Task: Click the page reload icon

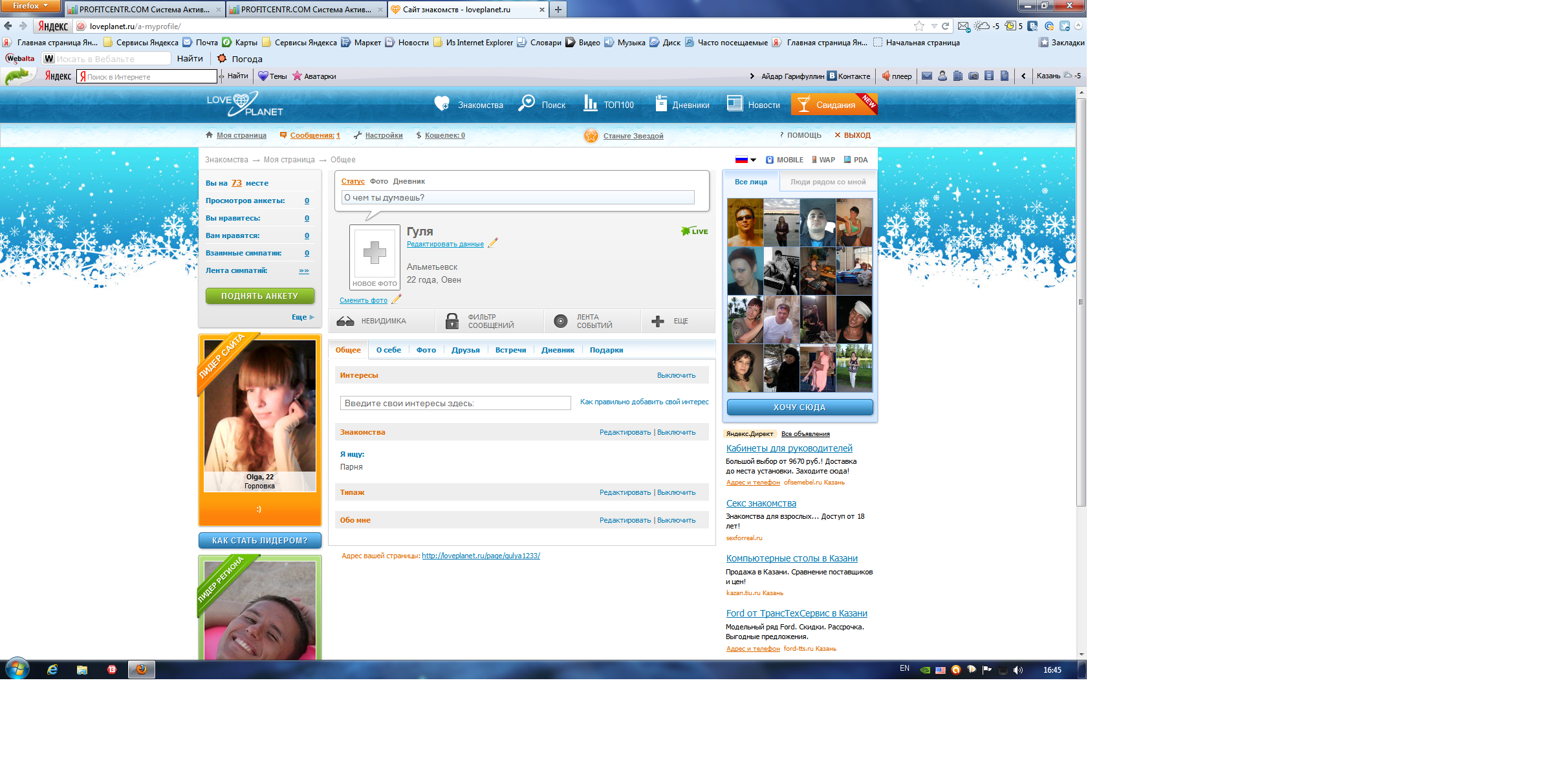Action: 945,26
